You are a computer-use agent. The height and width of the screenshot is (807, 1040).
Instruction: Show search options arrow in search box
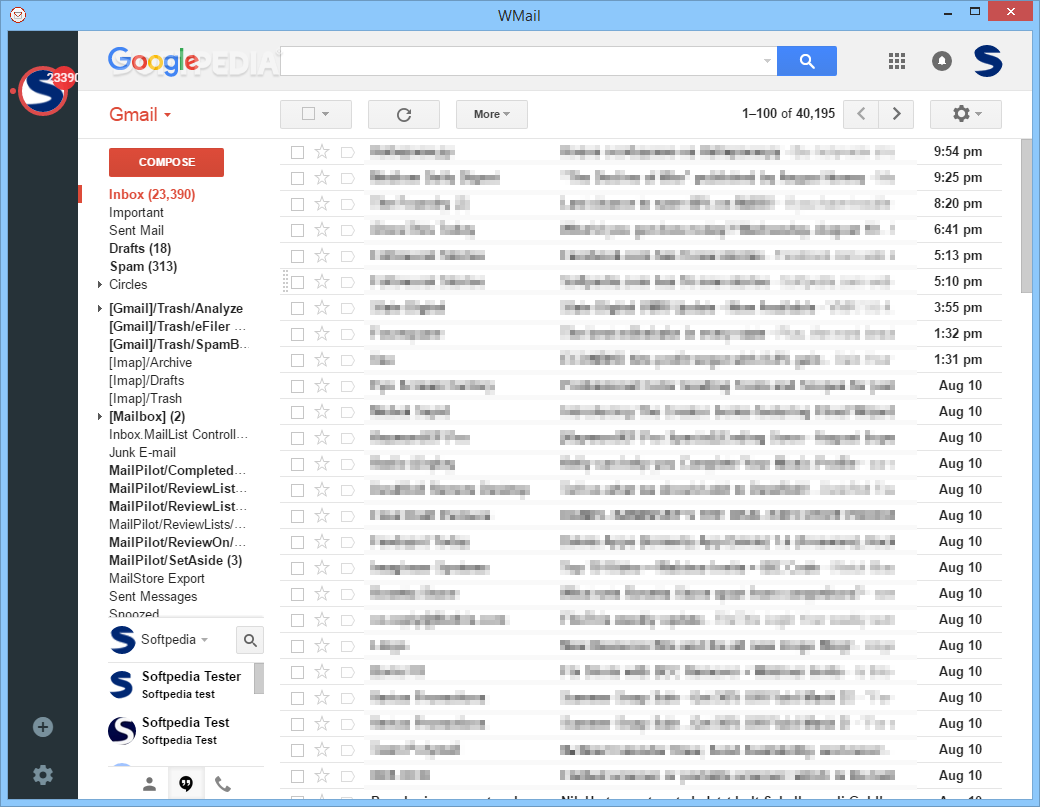click(767, 61)
